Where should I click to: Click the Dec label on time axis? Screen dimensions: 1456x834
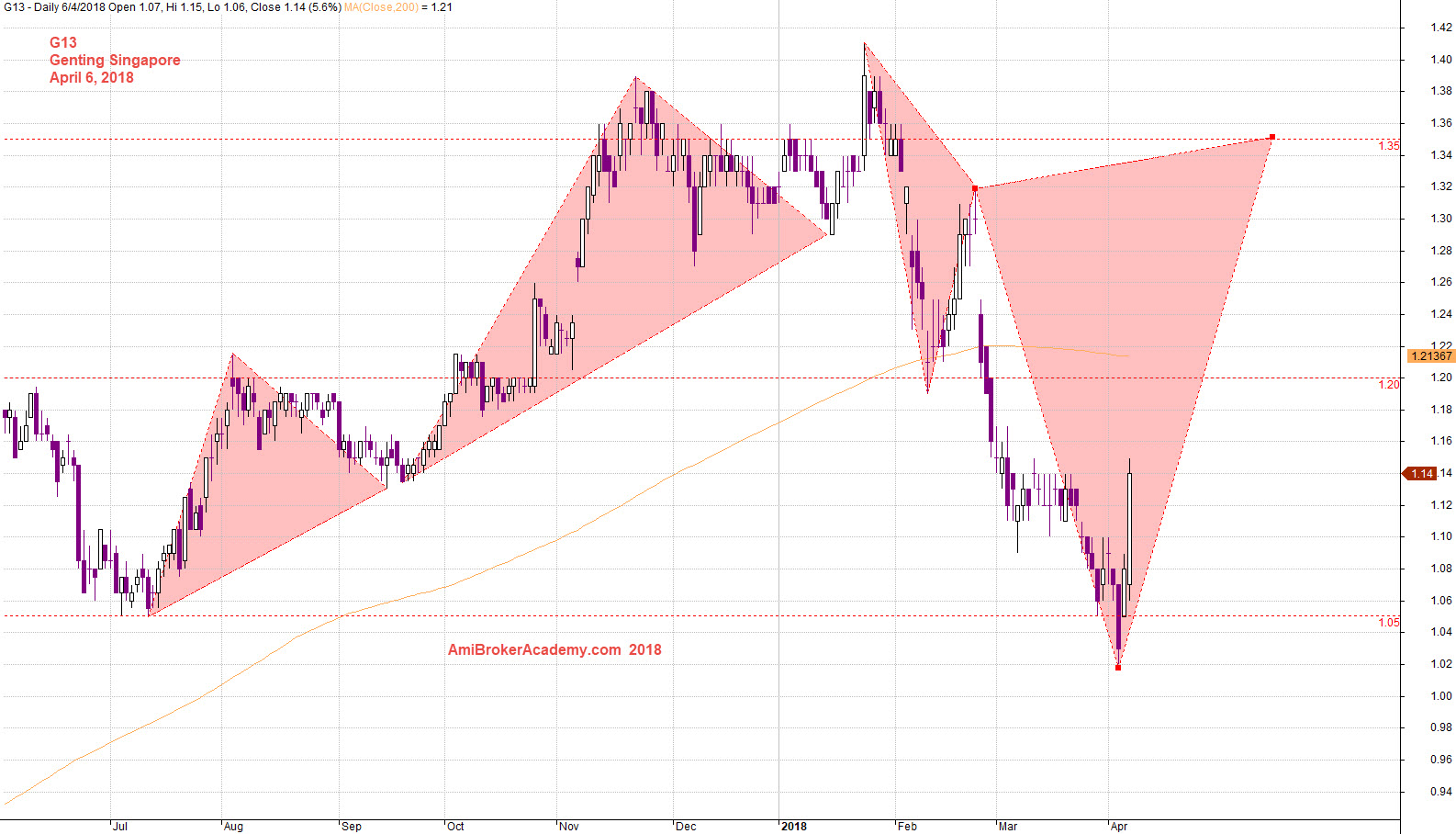point(686,827)
